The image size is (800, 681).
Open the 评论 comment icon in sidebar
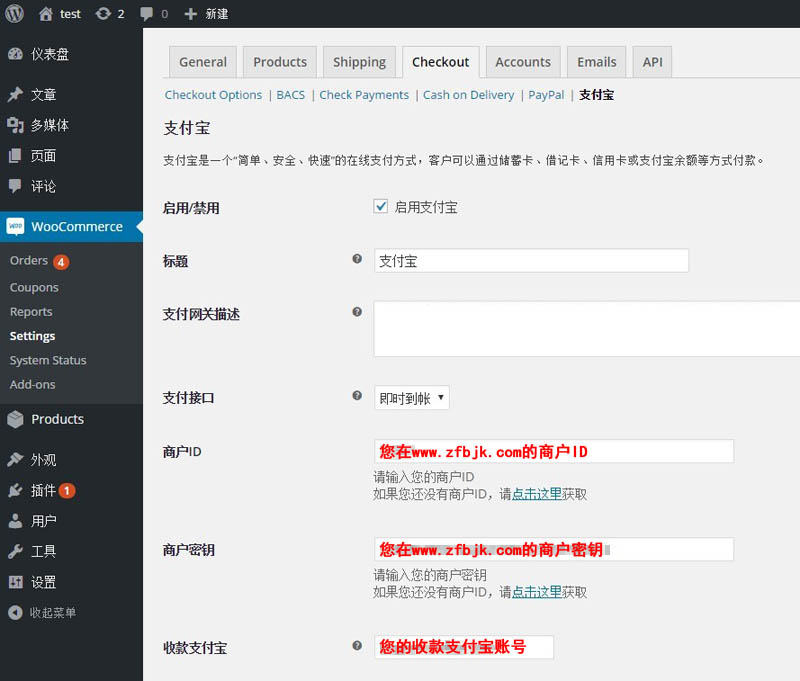tap(15, 186)
